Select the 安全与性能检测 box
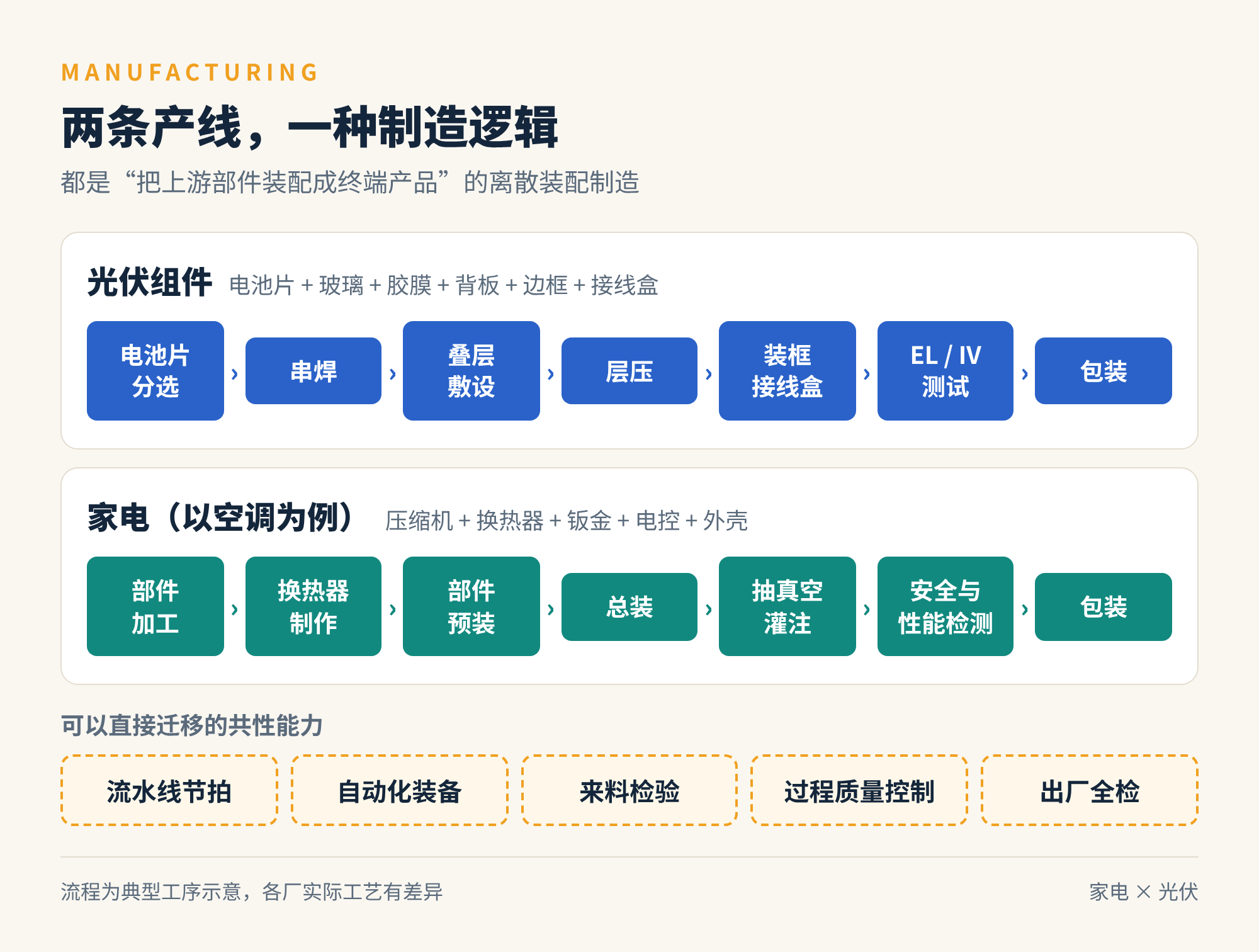Screen dimensions: 1259x952 coord(946,606)
